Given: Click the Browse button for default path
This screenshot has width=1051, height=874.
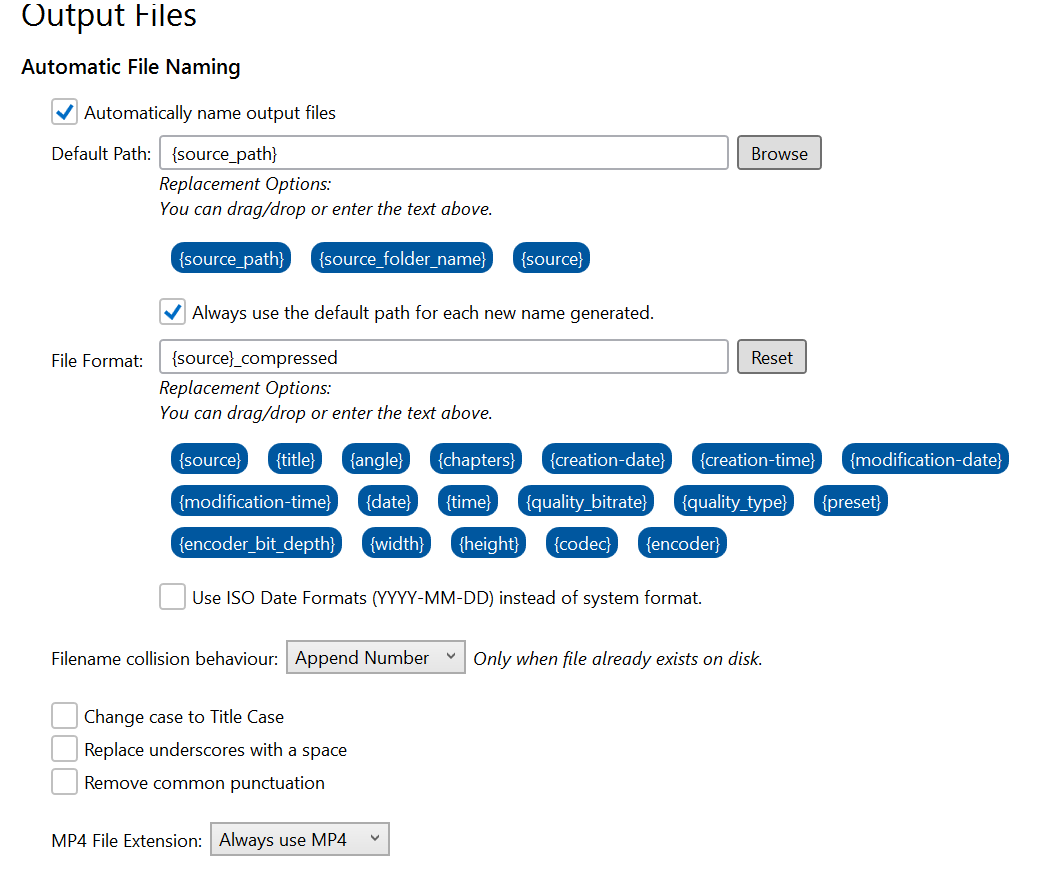Looking at the screenshot, I should pos(779,153).
